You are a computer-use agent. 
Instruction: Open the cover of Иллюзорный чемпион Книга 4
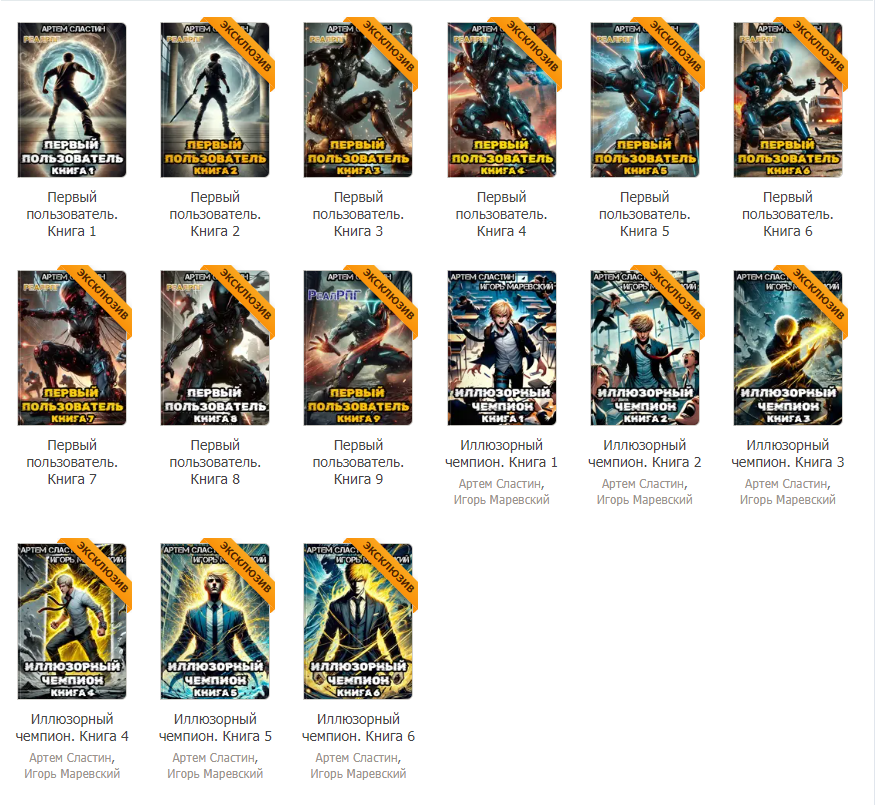click(x=72, y=621)
